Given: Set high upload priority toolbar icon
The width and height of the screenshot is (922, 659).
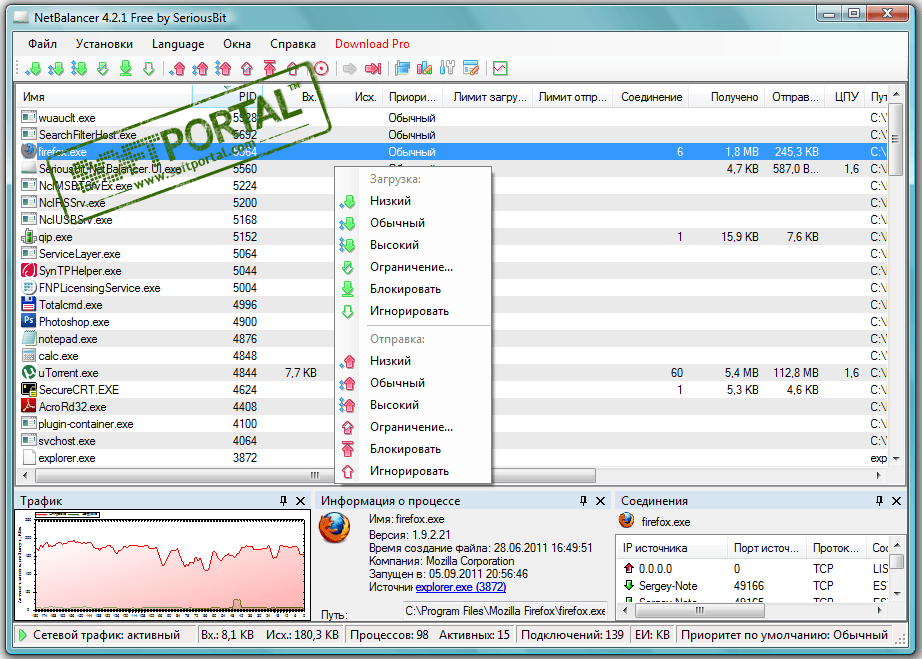Looking at the screenshot, I should (223, 69).
